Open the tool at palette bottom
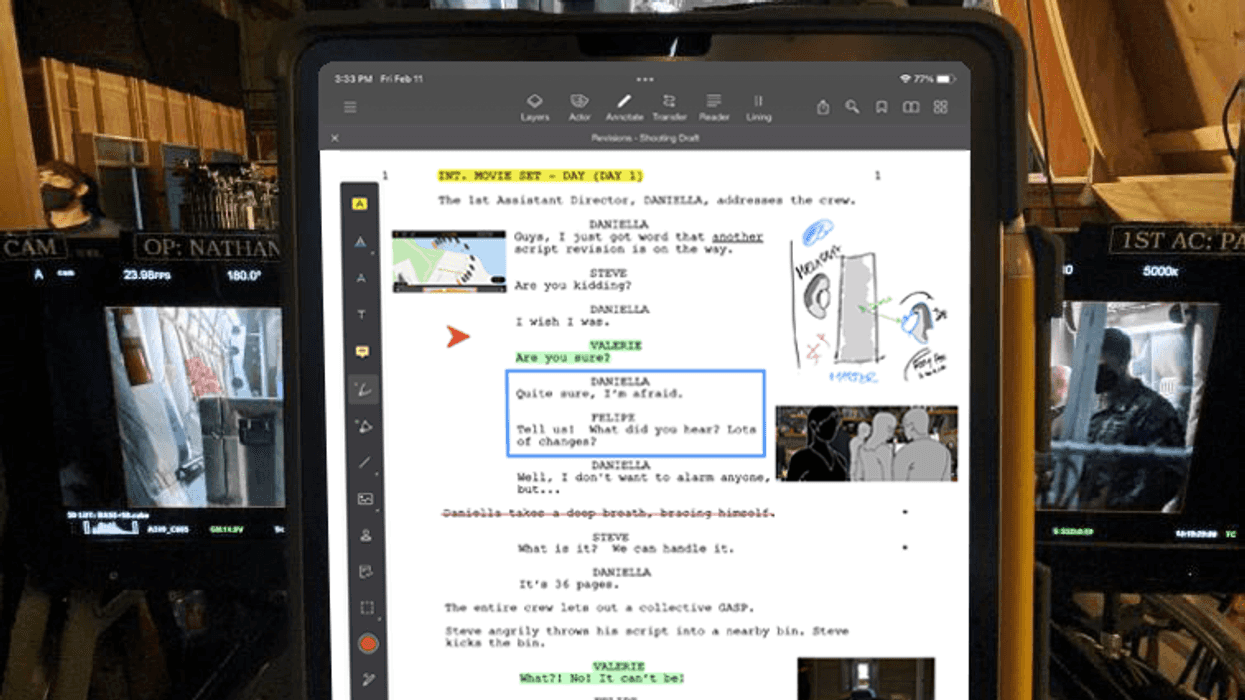The image size is (1245, 700). coord(368,680)
